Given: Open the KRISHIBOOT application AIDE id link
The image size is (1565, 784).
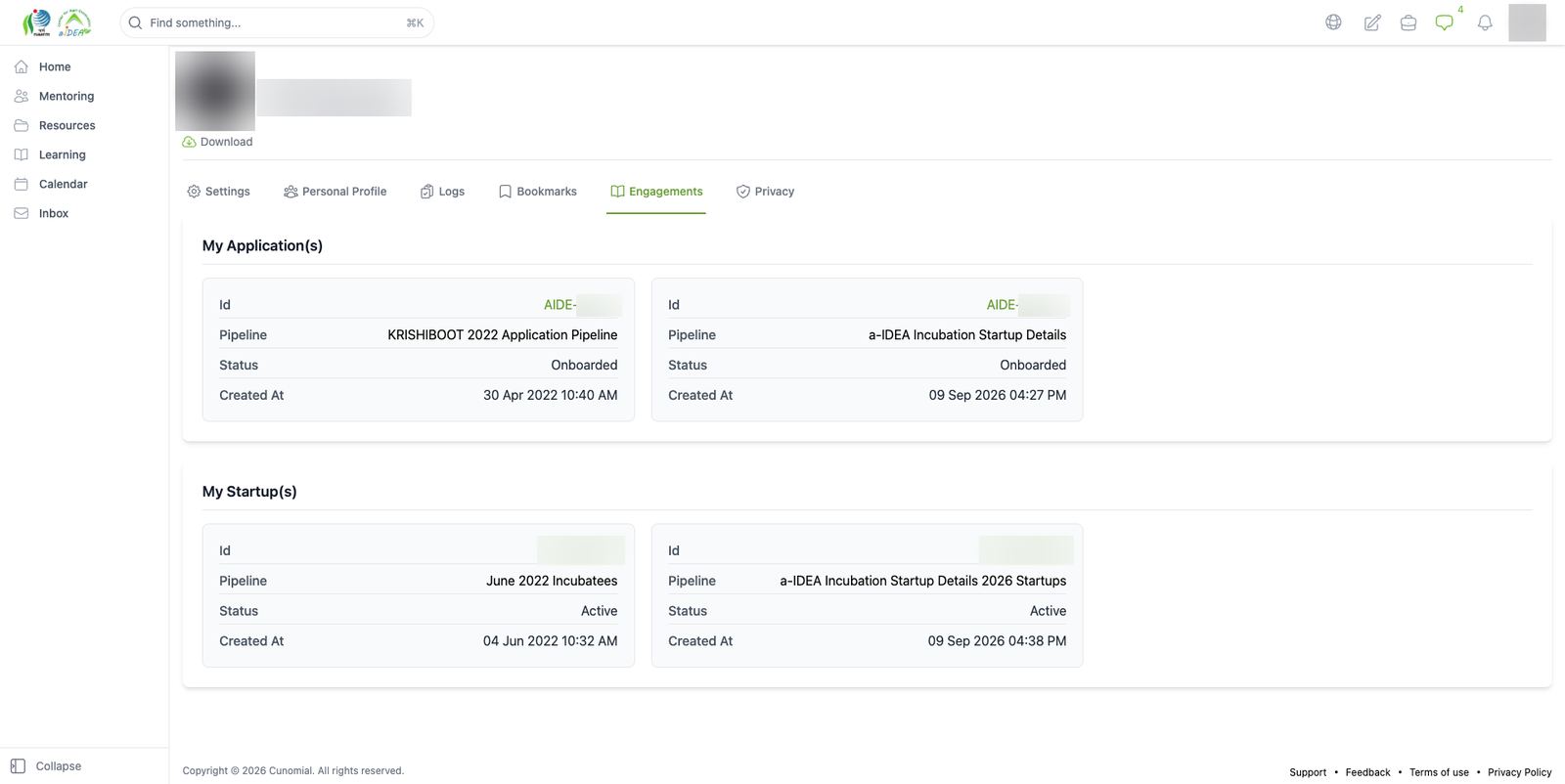Looking at the screenshot, I should tap(581, 305).
